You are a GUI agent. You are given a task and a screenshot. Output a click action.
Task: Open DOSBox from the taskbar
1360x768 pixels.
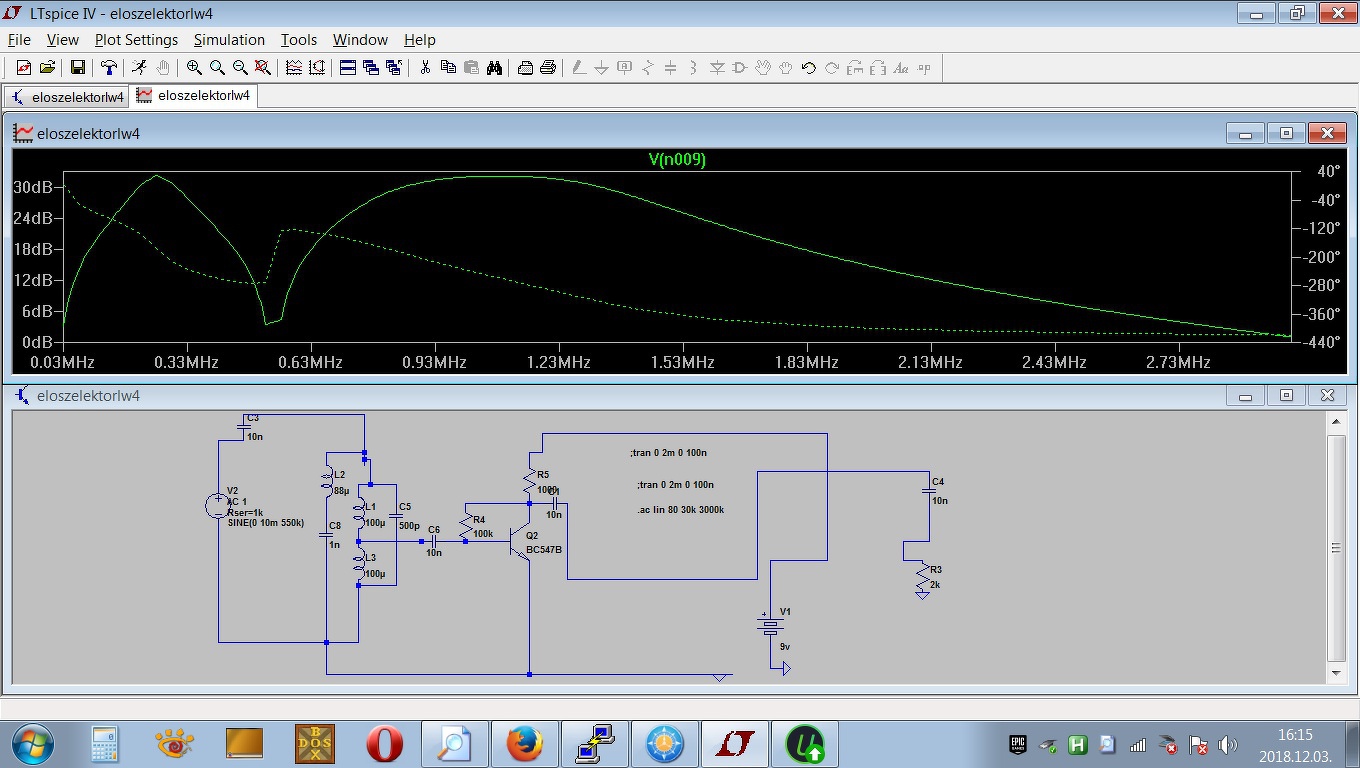(x=314, y=744)
